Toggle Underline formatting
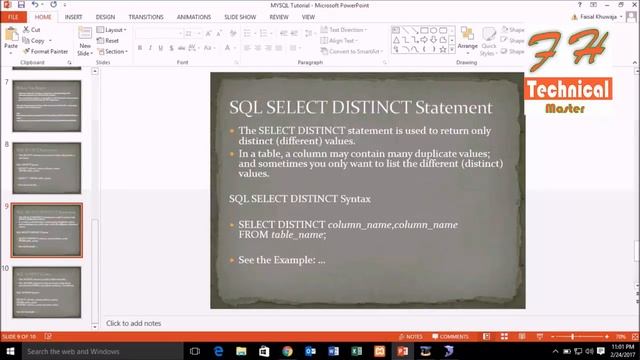The image size is (640, 360). coord(161,48)
